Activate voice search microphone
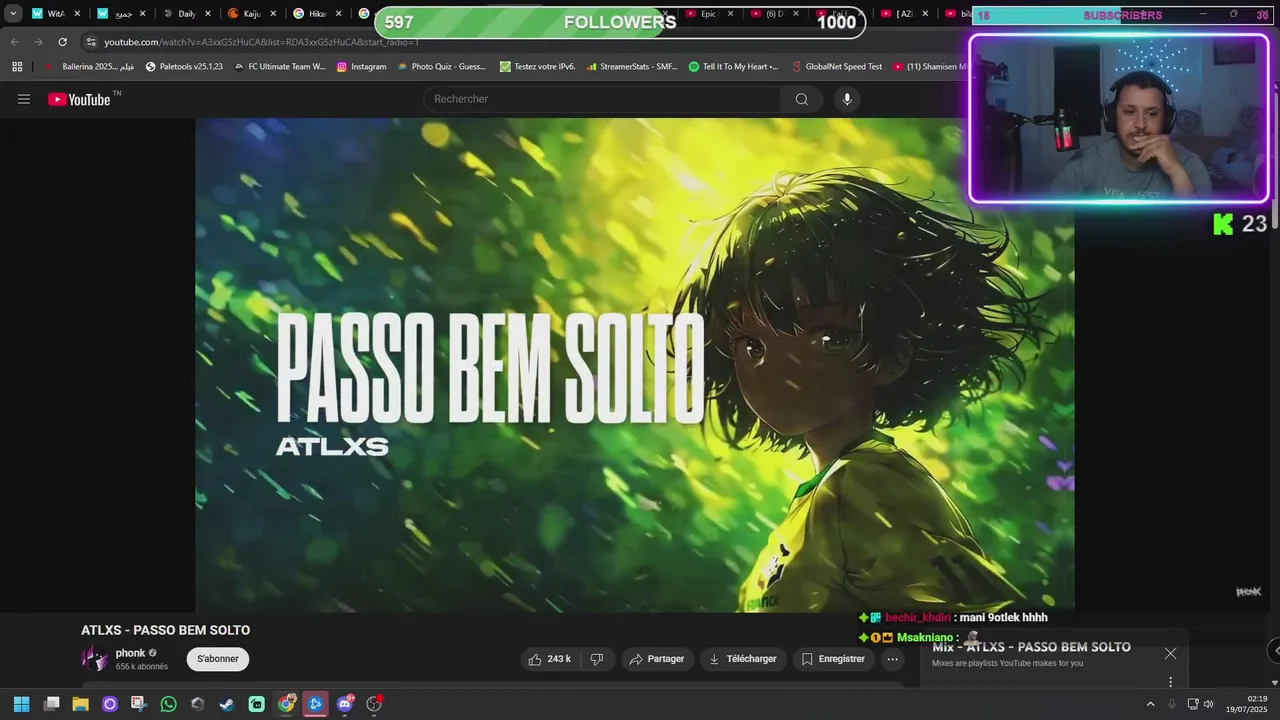Screen dimensions: 1280x720 847,99
